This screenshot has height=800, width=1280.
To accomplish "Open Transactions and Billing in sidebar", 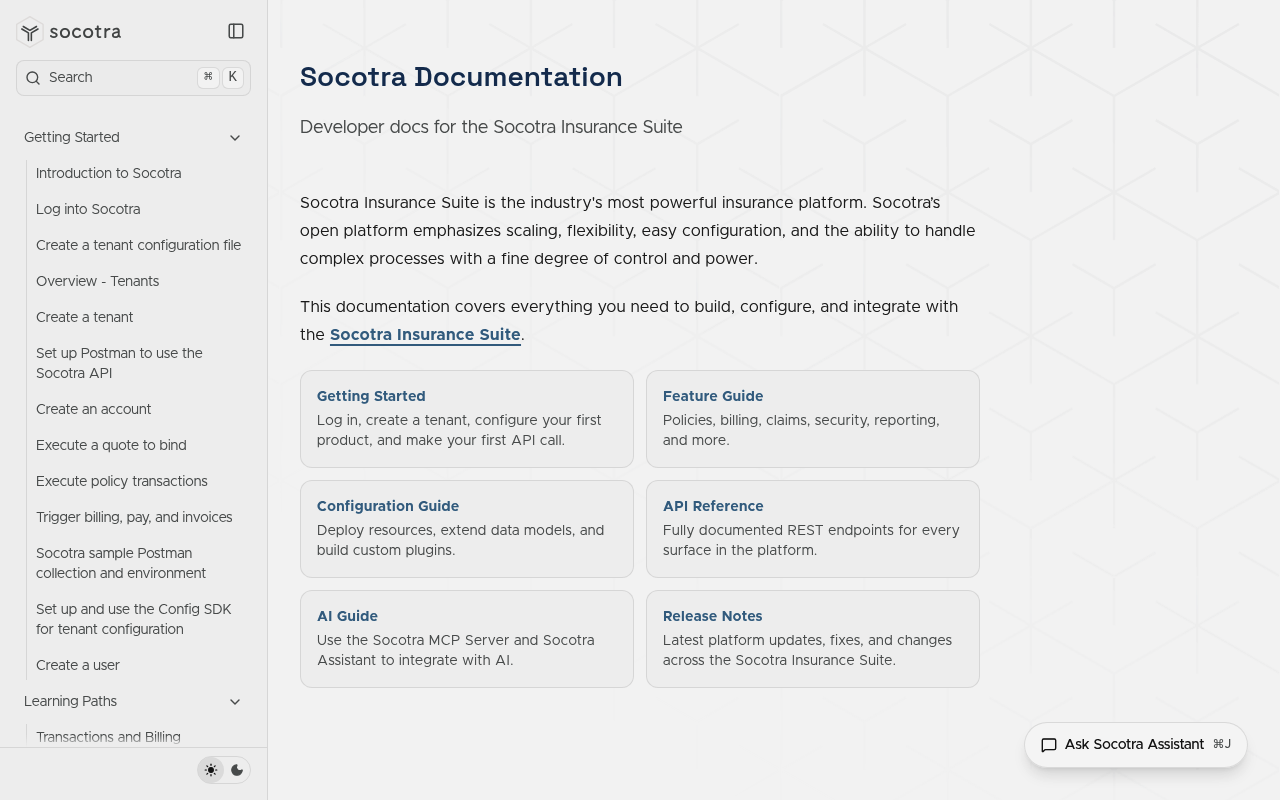I will coord(109,737).
